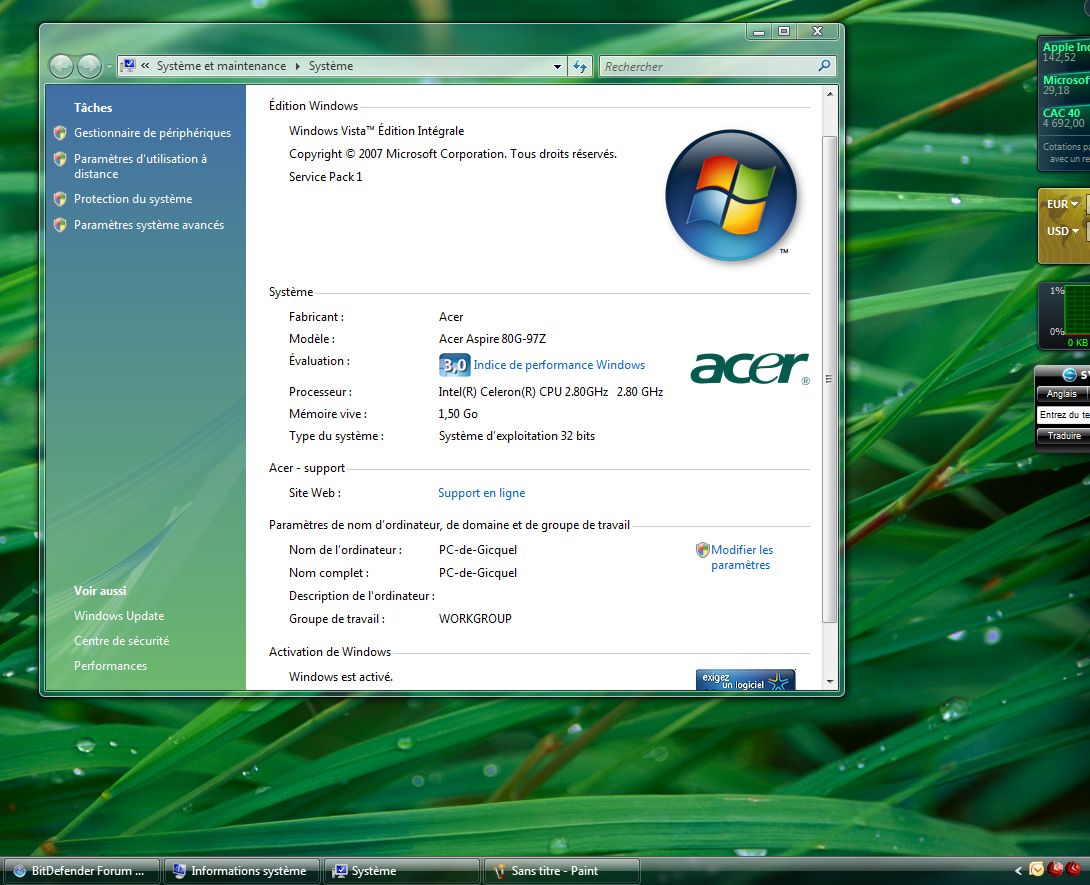
Task: Switch to 'Système' taskbar button
Action: pos(402,870)
